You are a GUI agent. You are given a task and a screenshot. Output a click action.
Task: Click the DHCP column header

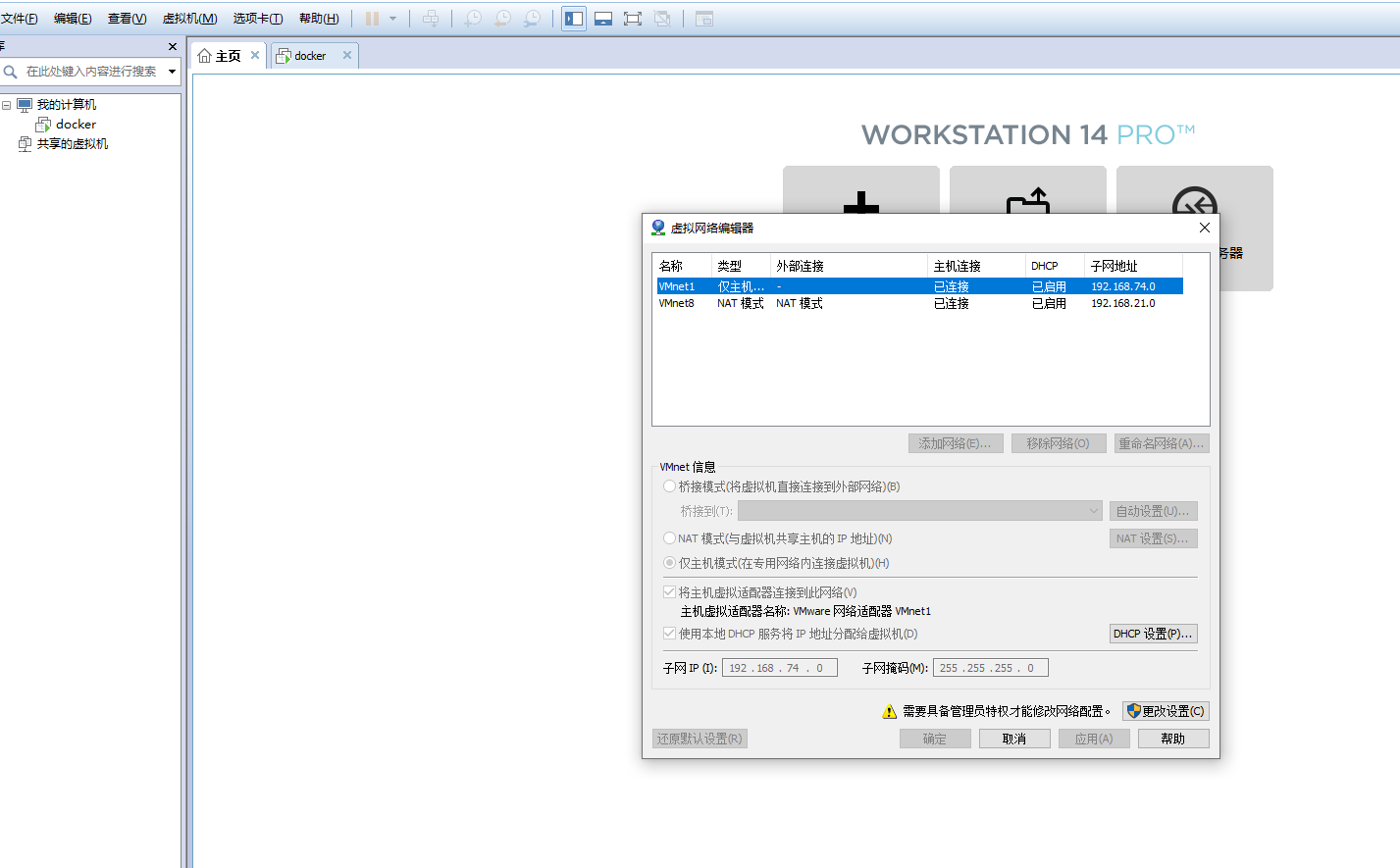[1055, 266]
